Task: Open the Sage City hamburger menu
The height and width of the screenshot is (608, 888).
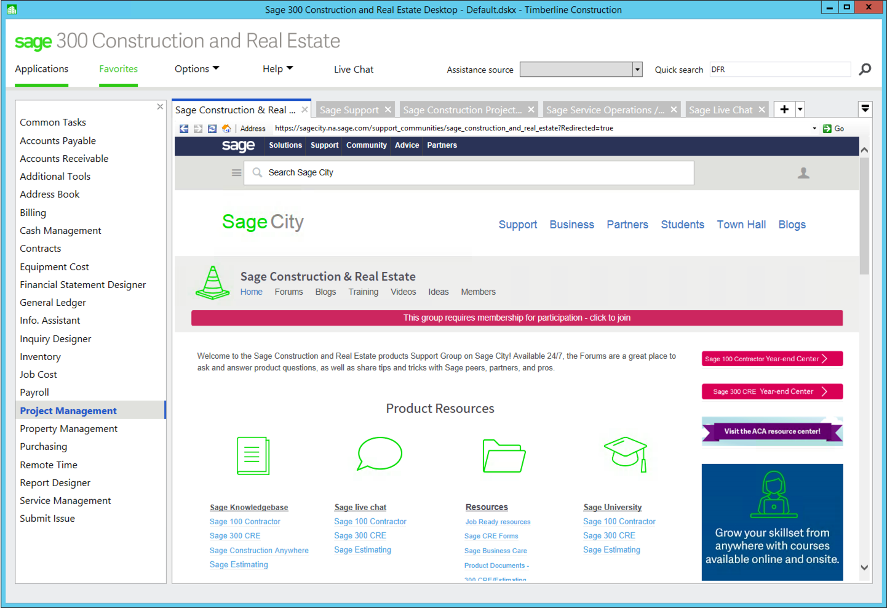Action: point(237,173)
